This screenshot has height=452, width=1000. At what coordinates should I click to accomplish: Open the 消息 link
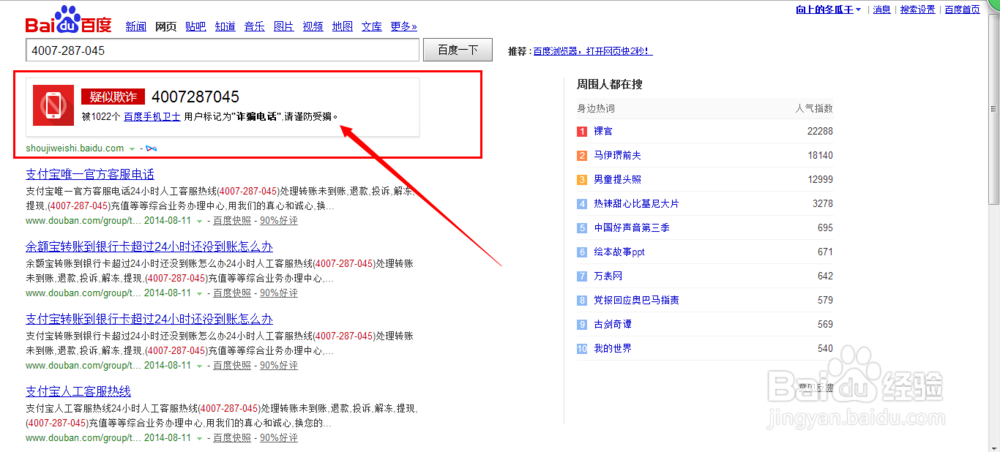pos(882,10)
